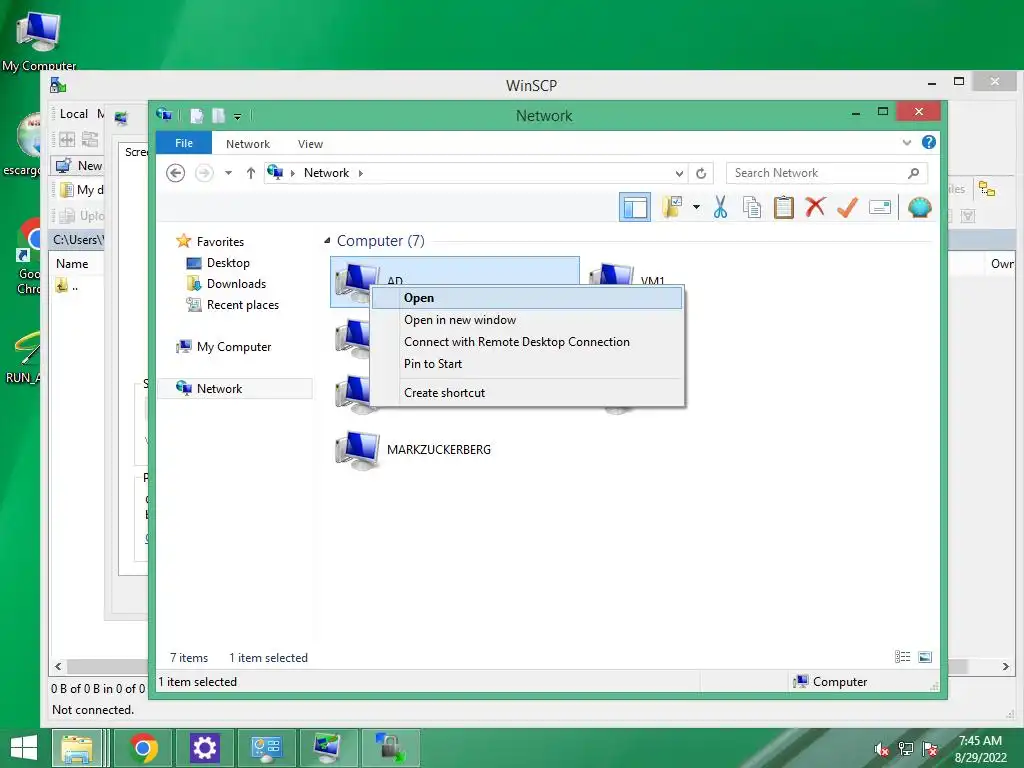
Task: Click the muted volume tray icon
Action: point(882,749)
